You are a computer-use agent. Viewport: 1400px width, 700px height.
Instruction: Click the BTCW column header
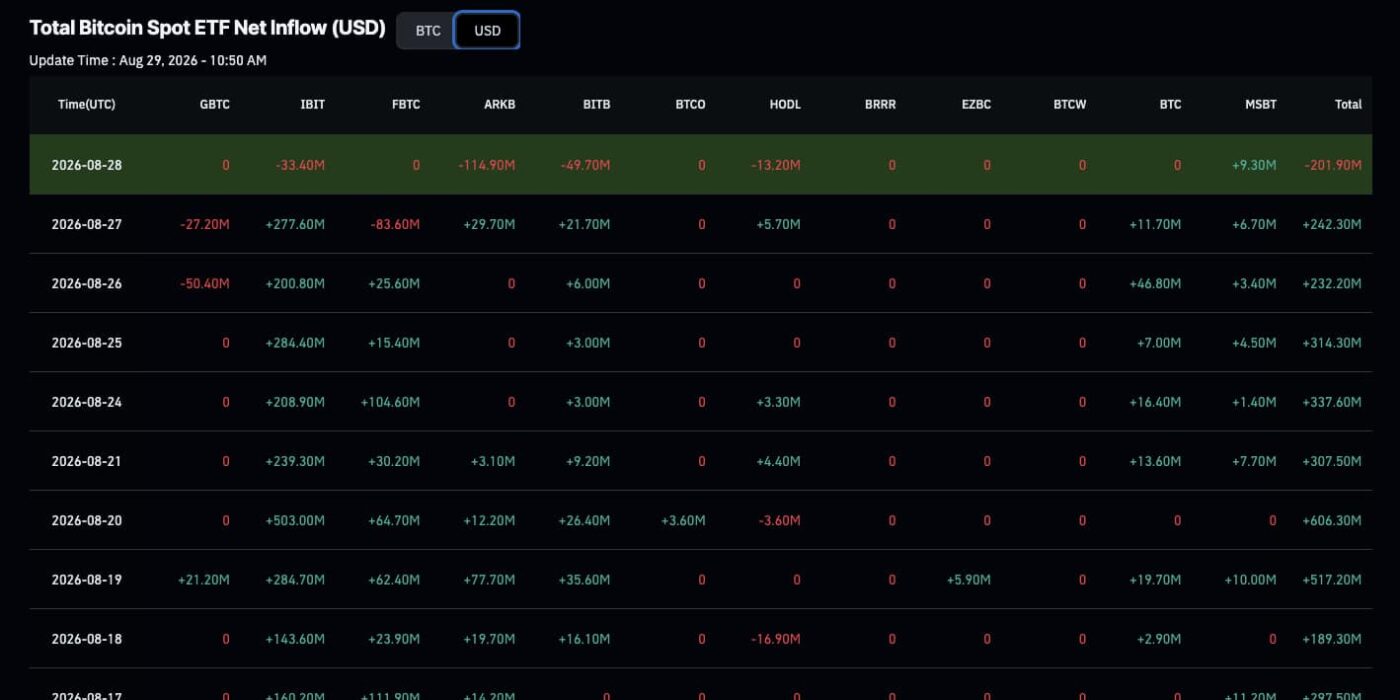click(1070, 104)
